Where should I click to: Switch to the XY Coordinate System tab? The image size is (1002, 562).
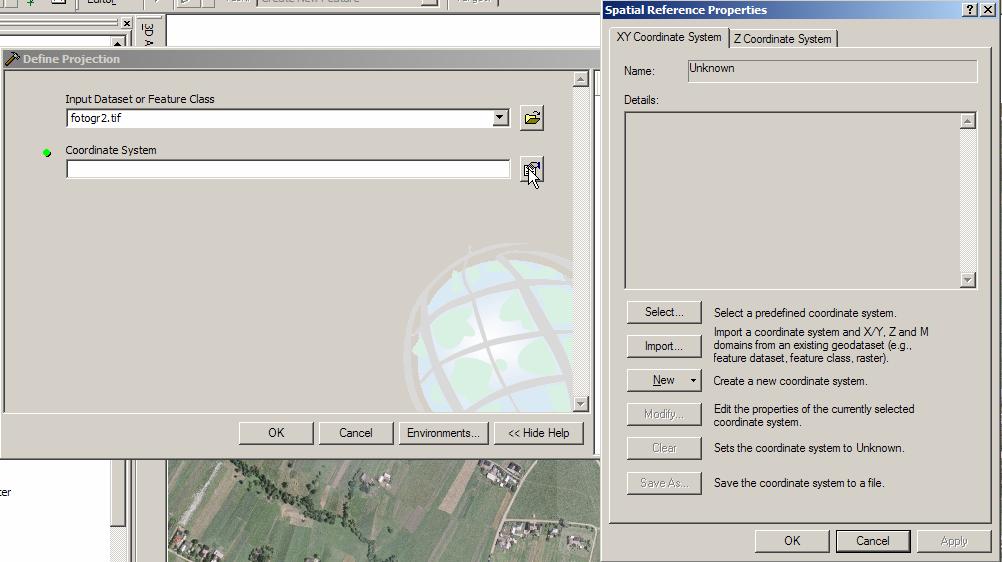(x=668, y=37)
